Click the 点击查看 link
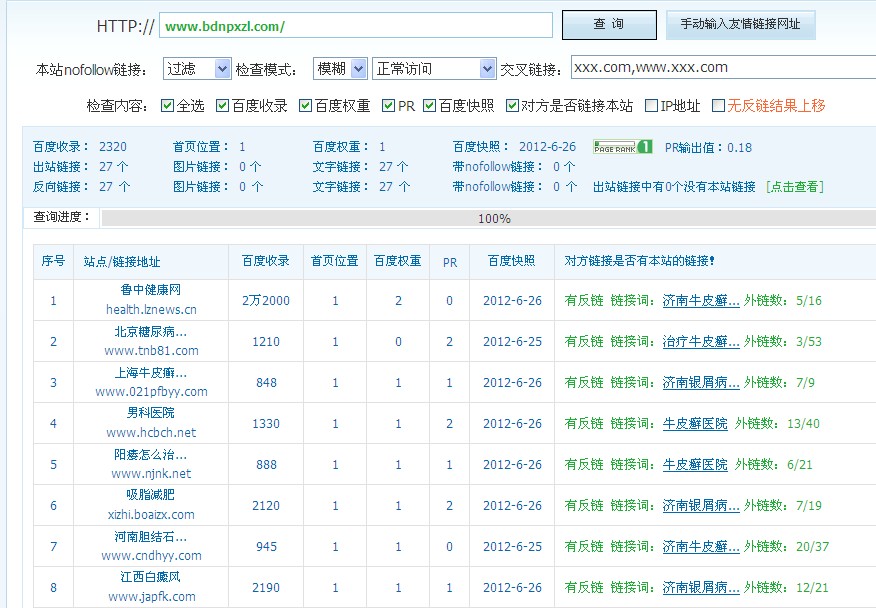This screenshot has width=876, height=608. pos(794,186)
